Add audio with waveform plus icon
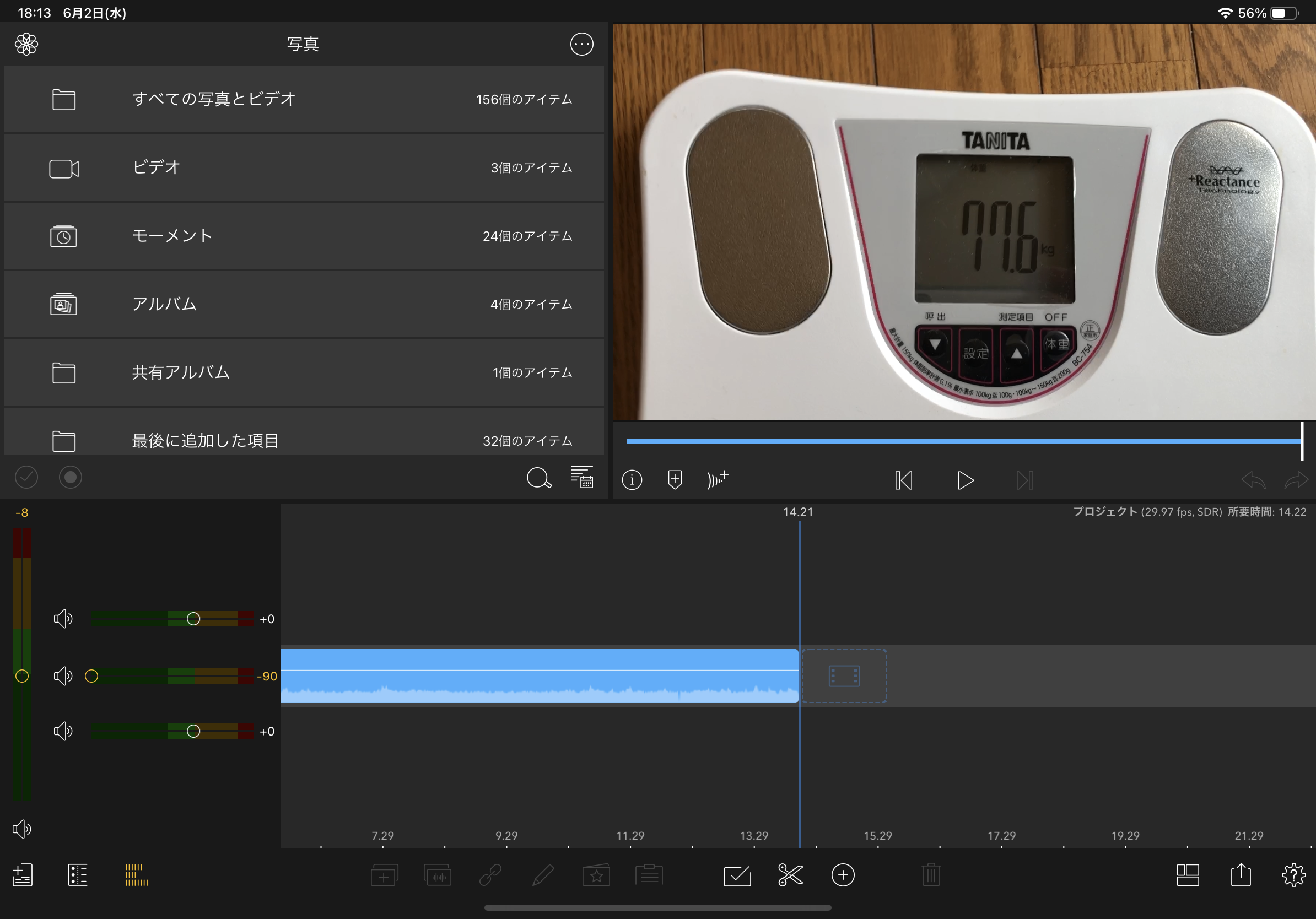The height and width of the screenshot is (919, 1316). (x=718, y=479)
